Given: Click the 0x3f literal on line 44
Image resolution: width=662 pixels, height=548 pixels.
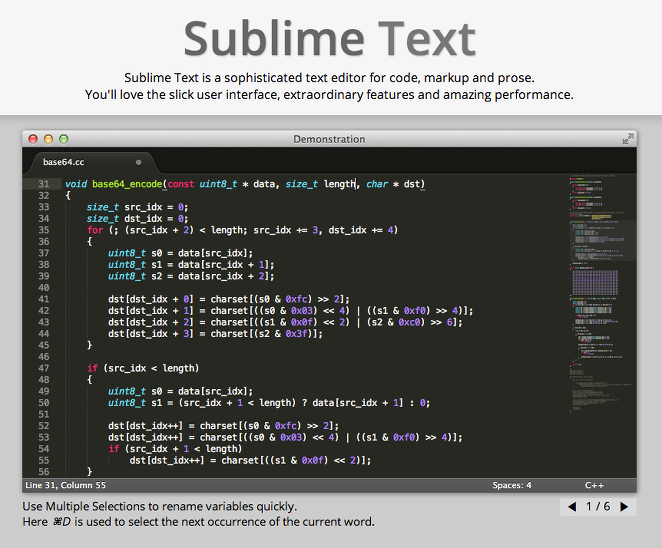Looking at the screenshot, I should pos(297,334).
